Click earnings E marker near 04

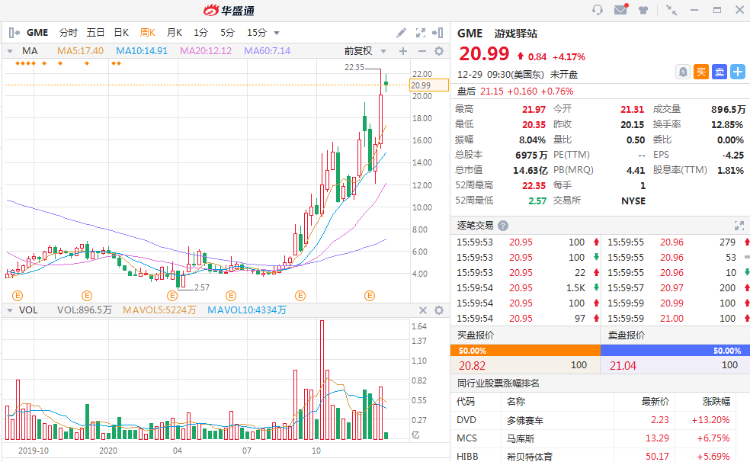click(172, 296)
